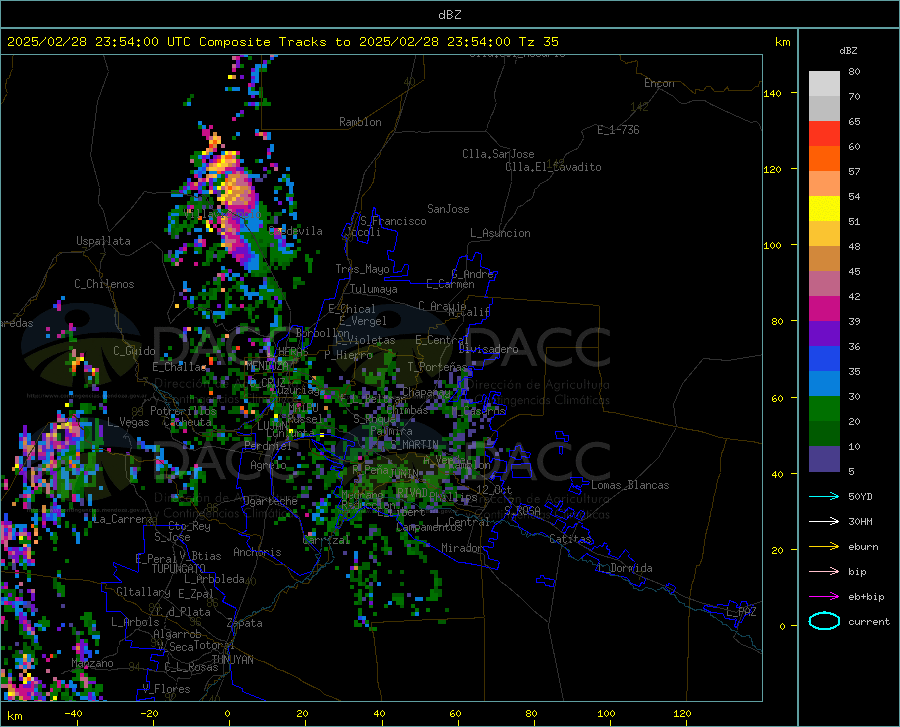
Task: Click the white 30HM arrow legend icon
Action: point(824,521)
